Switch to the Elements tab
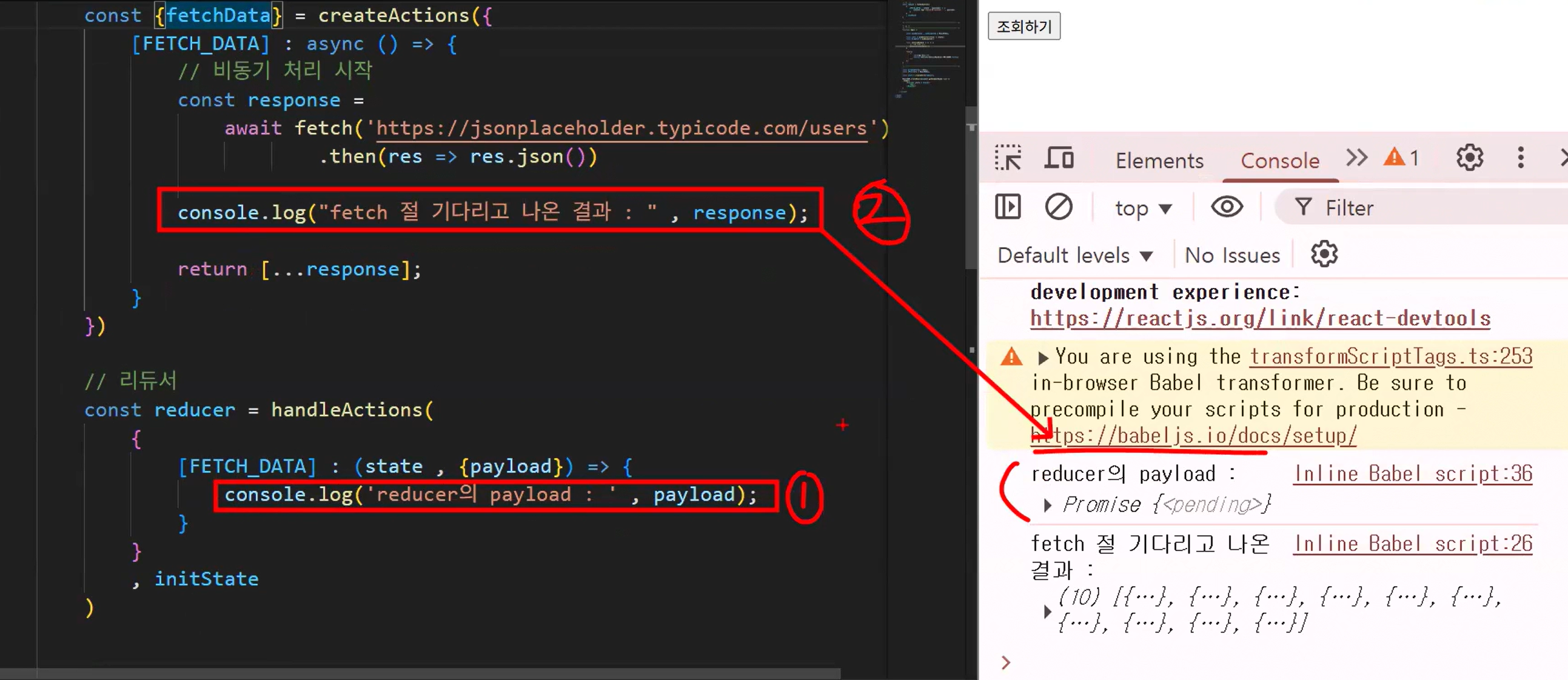1568x680 pixels. click(x=1159, y=161)
